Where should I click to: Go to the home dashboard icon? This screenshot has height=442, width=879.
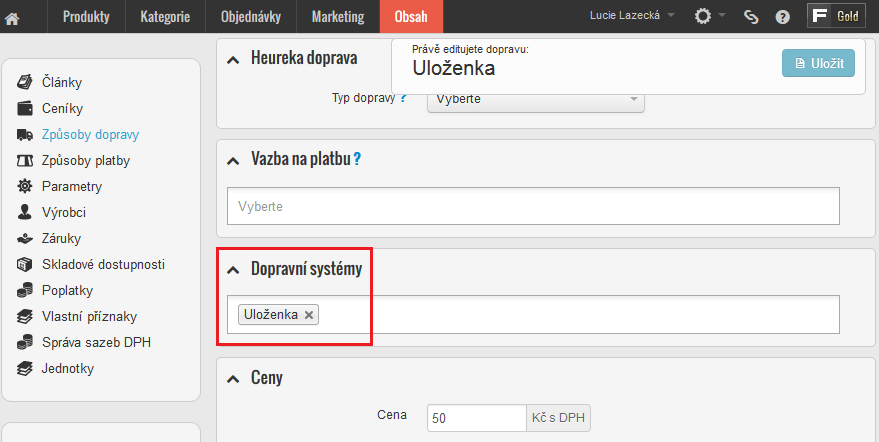click(x=12, y=18)
